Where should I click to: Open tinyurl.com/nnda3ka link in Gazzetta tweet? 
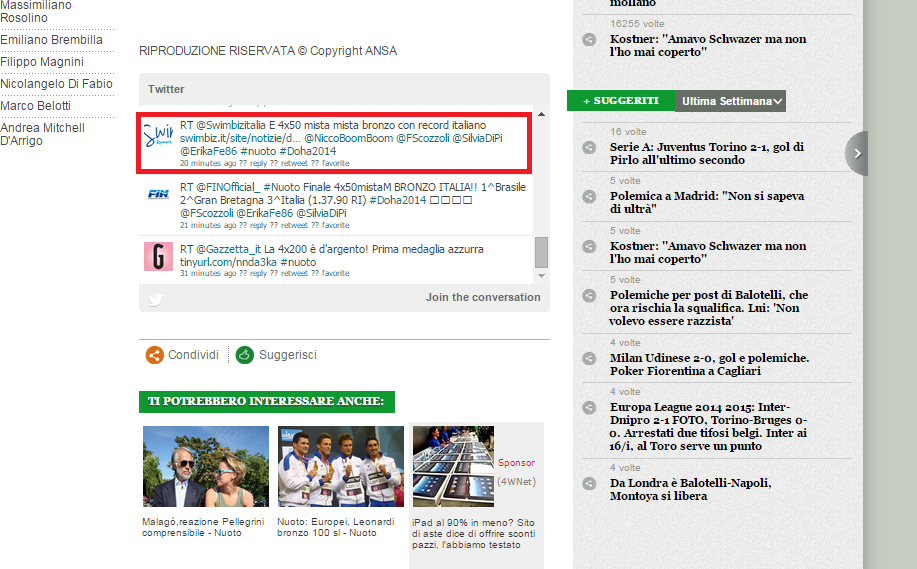tap(228, 262)
